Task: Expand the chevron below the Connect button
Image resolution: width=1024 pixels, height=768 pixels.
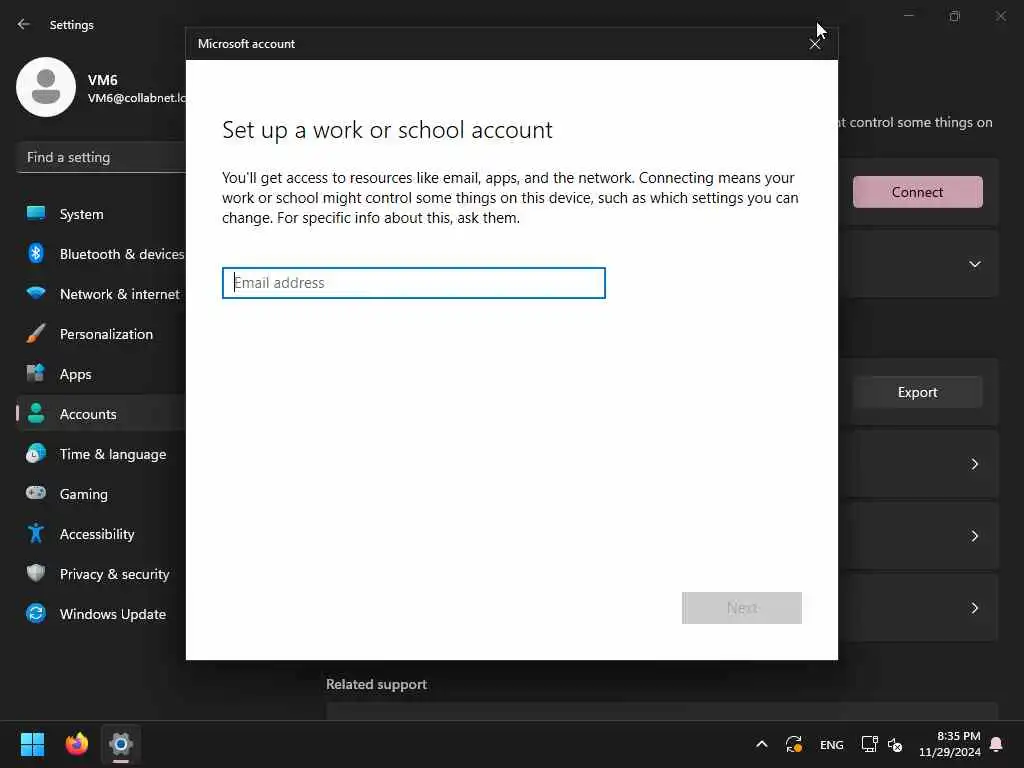Action: (x=974, y=264)
